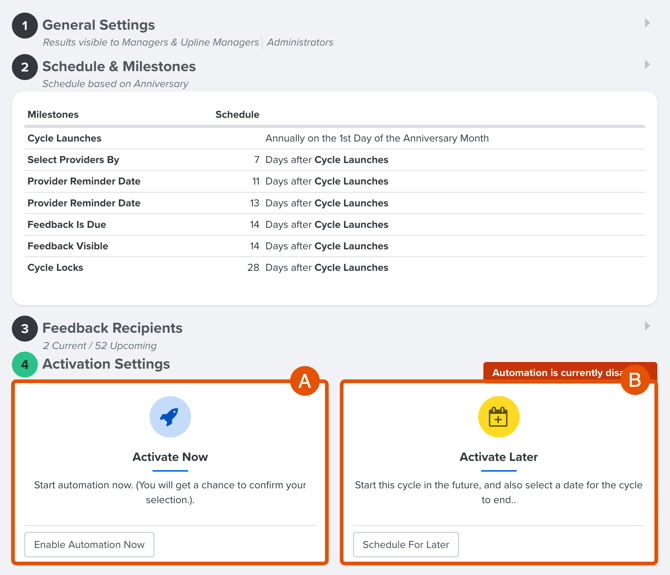Select the green step 4 badge

click(25, 364)
